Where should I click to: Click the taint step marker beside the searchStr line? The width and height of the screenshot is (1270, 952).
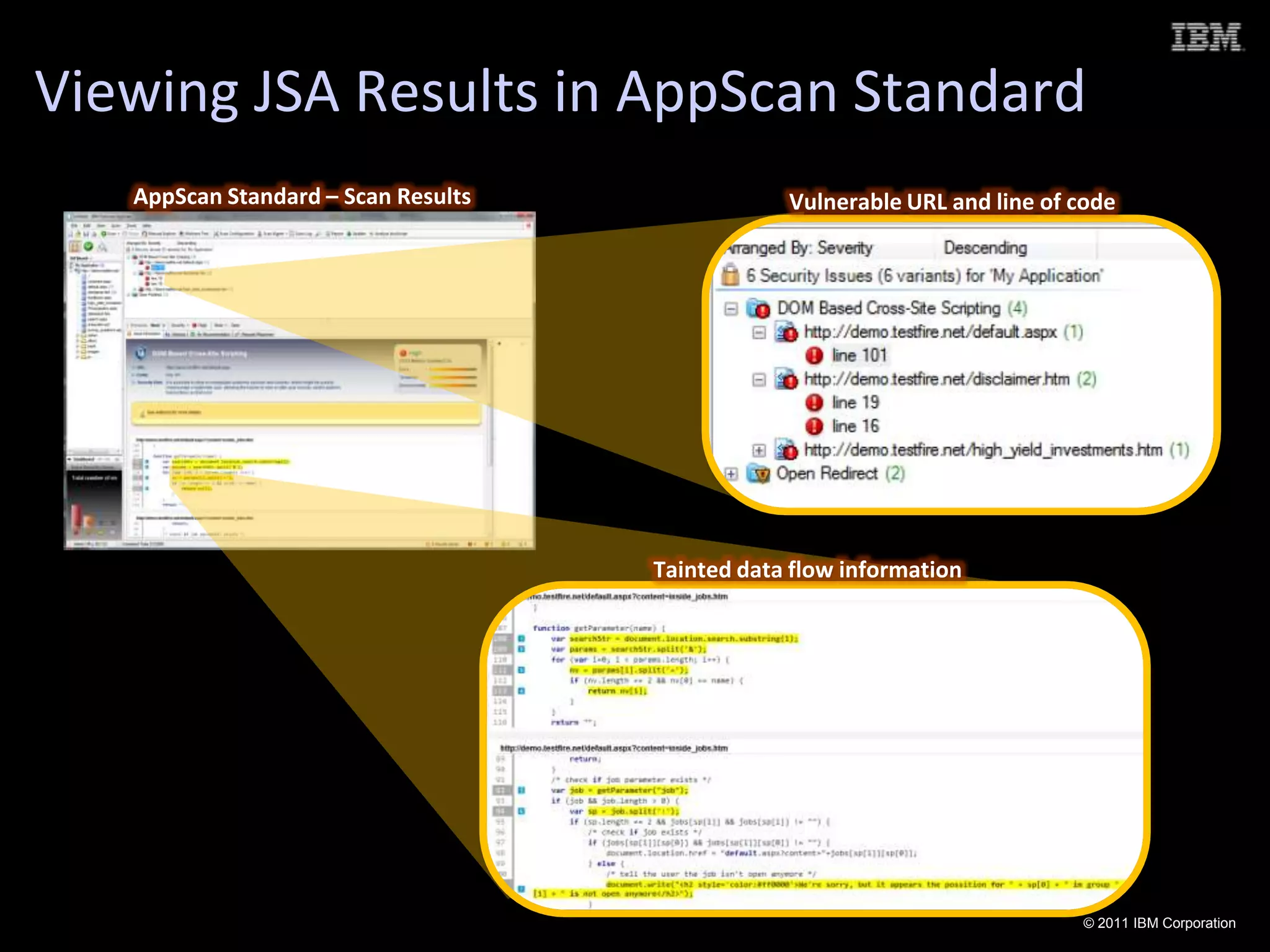point(522,638)
